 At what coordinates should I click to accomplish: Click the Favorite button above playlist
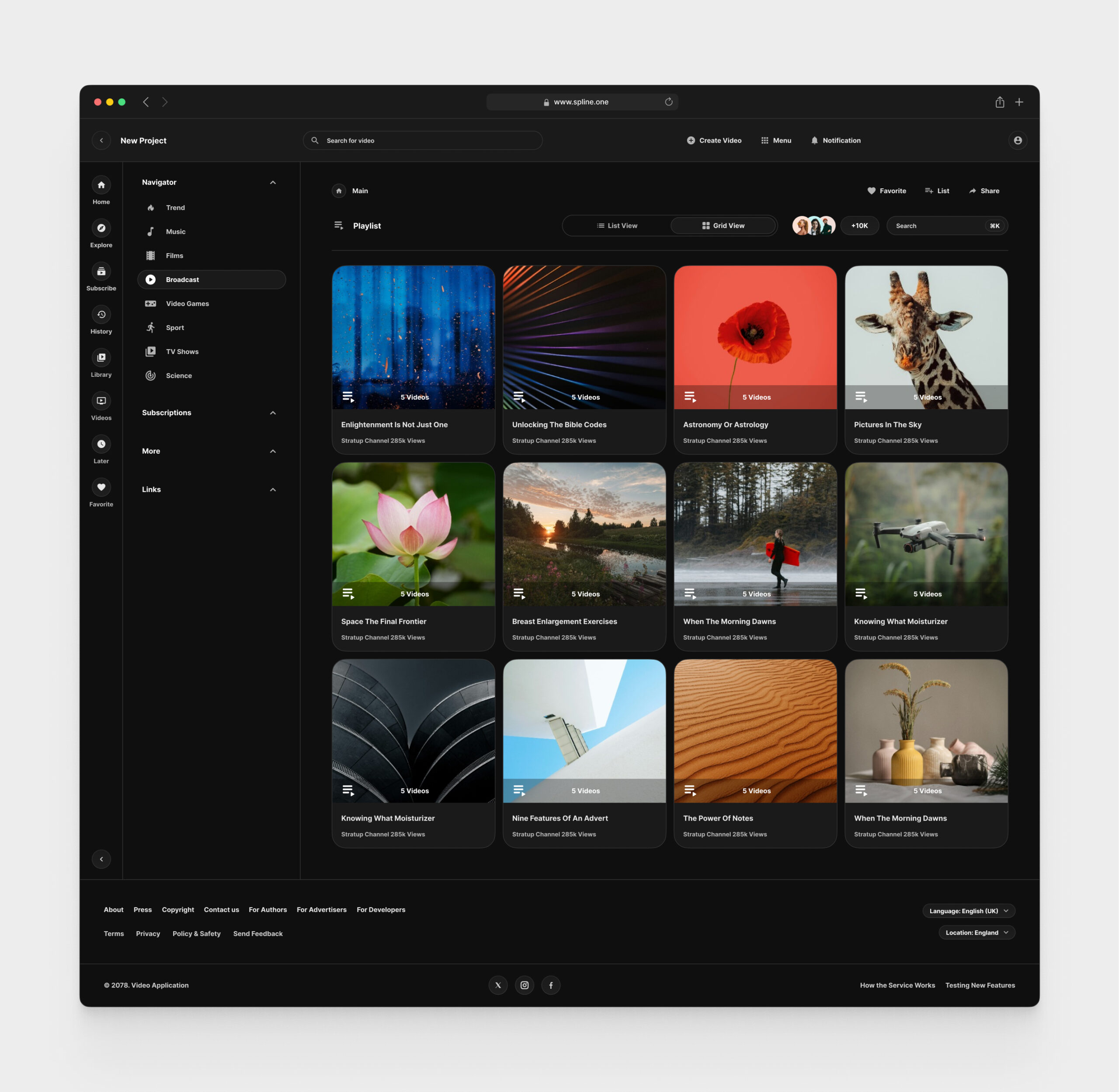point(887,191)
